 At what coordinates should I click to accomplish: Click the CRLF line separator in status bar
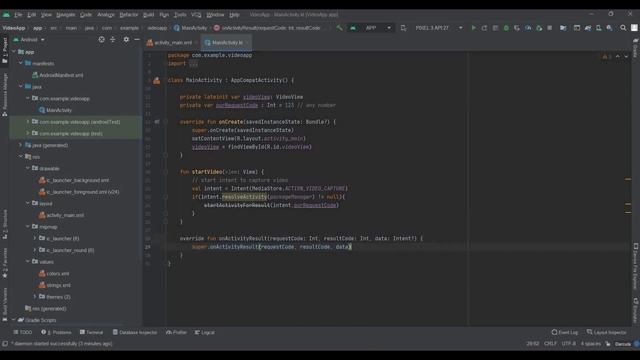pos(550,344)
